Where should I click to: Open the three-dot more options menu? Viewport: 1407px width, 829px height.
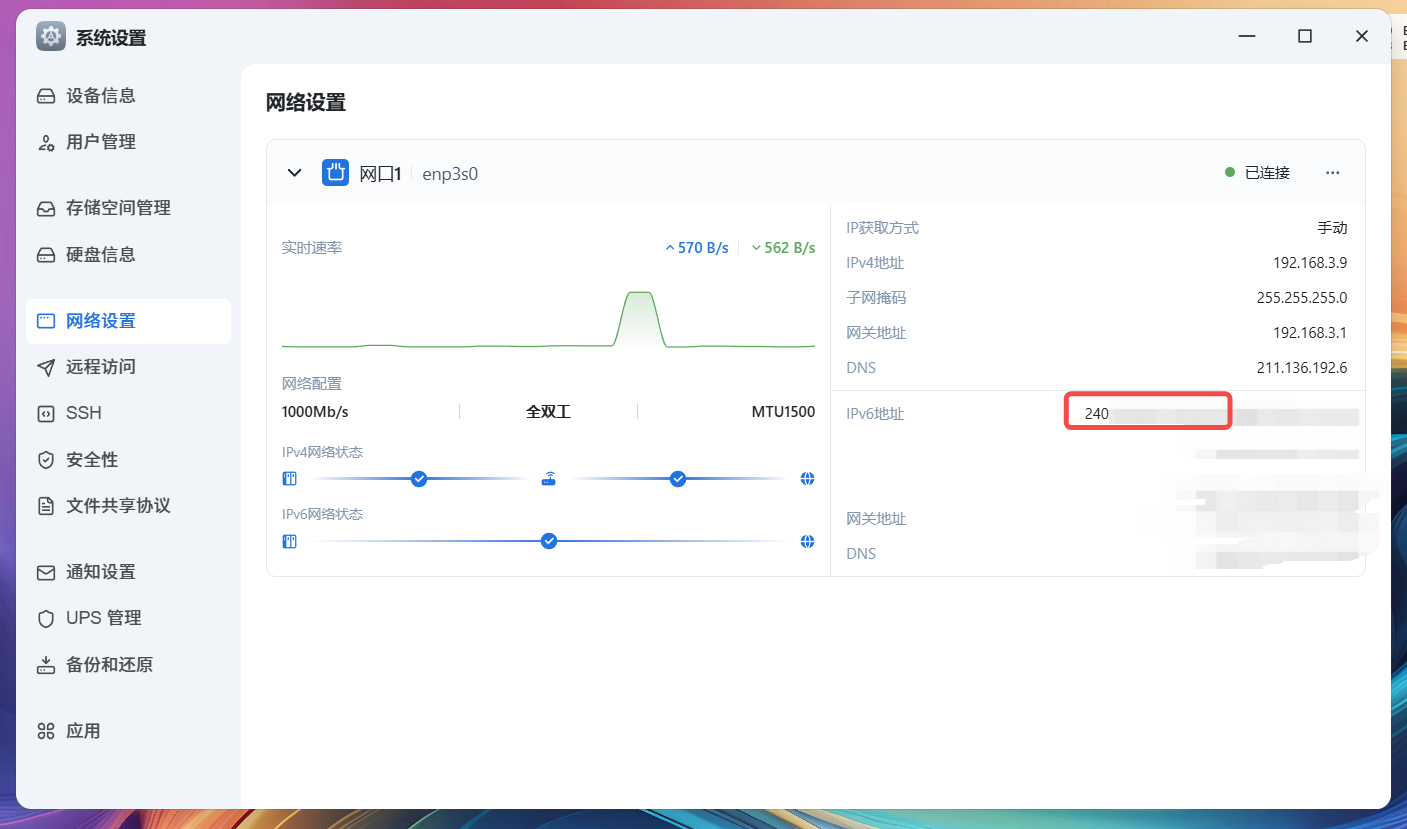tap(1332, 173)
